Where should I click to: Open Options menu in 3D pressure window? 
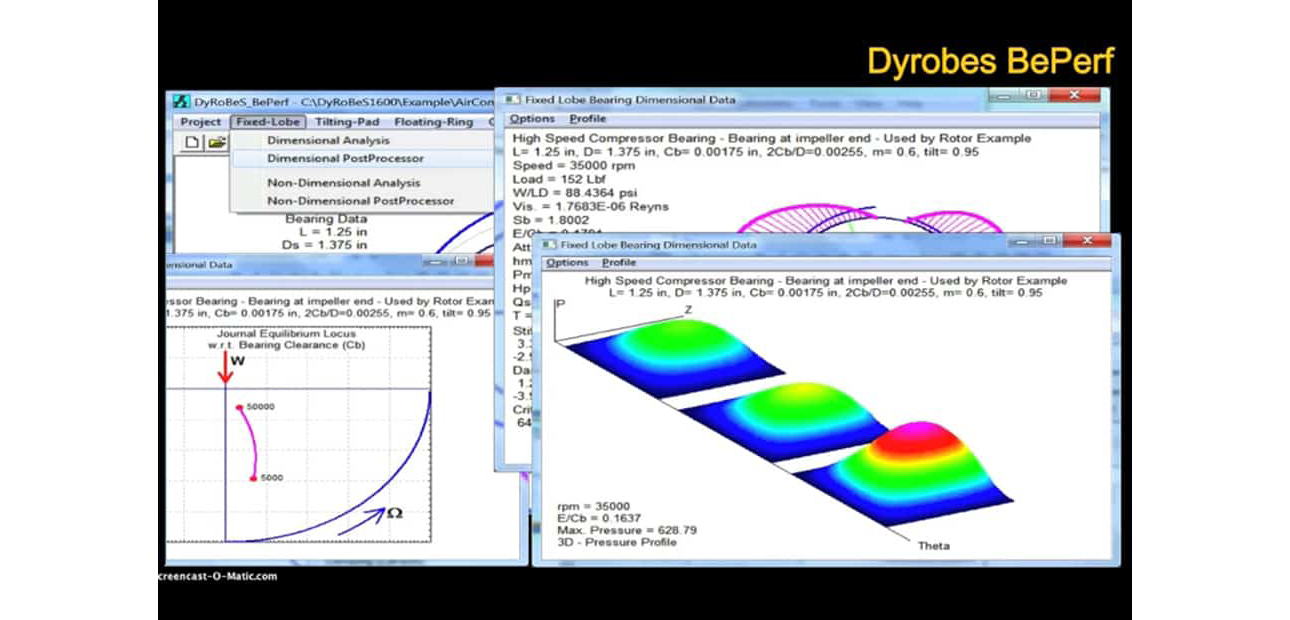pyautogui.click(x=567, y=263)
